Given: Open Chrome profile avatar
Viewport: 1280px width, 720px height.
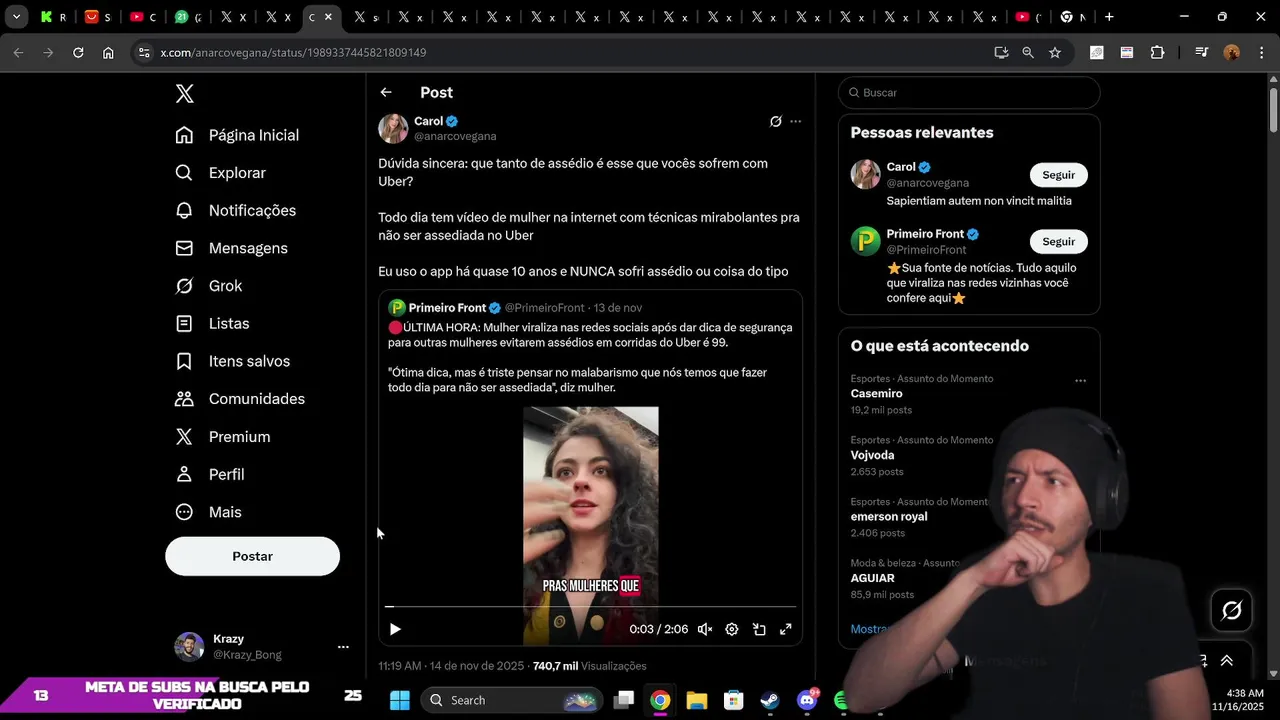Looking at the screenshot, I should coord(1232,53).
